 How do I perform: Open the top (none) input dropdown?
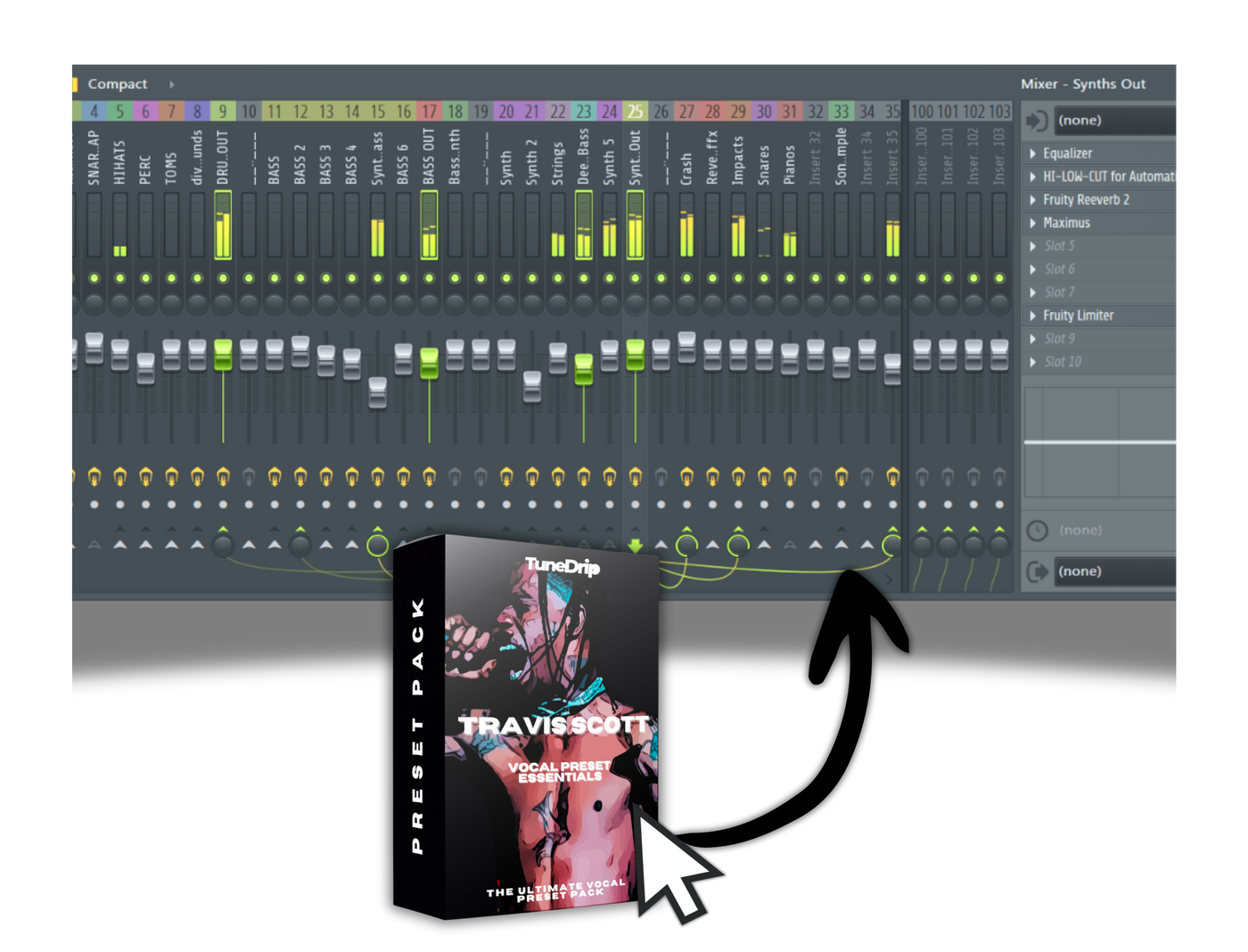pyautogui.click(x=1116, y=119)
